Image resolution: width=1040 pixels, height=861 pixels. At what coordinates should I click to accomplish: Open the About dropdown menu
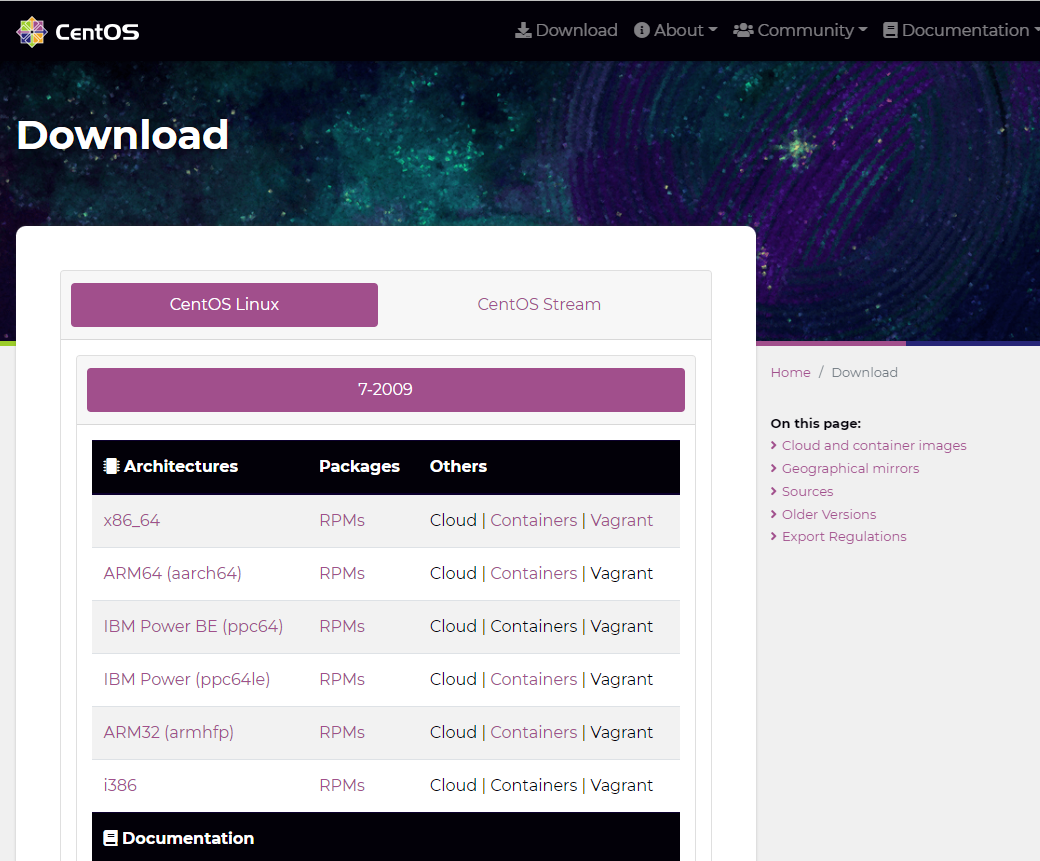675,31
